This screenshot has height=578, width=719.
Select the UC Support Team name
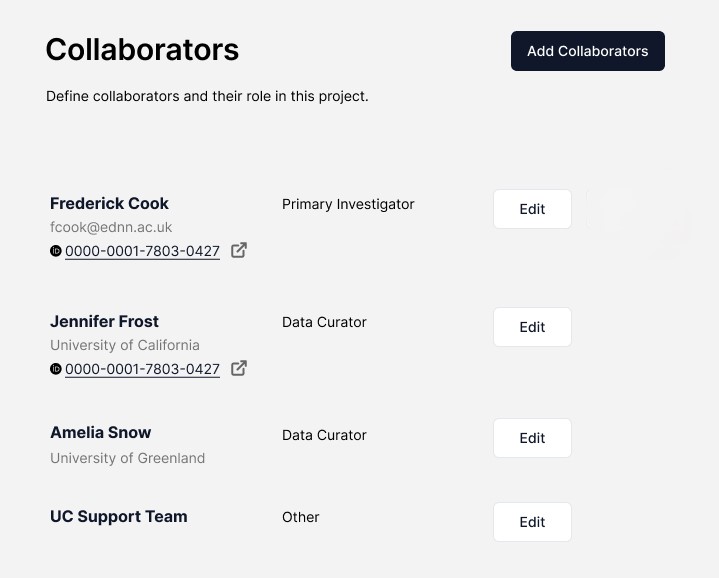pyautogui.click(x=118, y=516)
